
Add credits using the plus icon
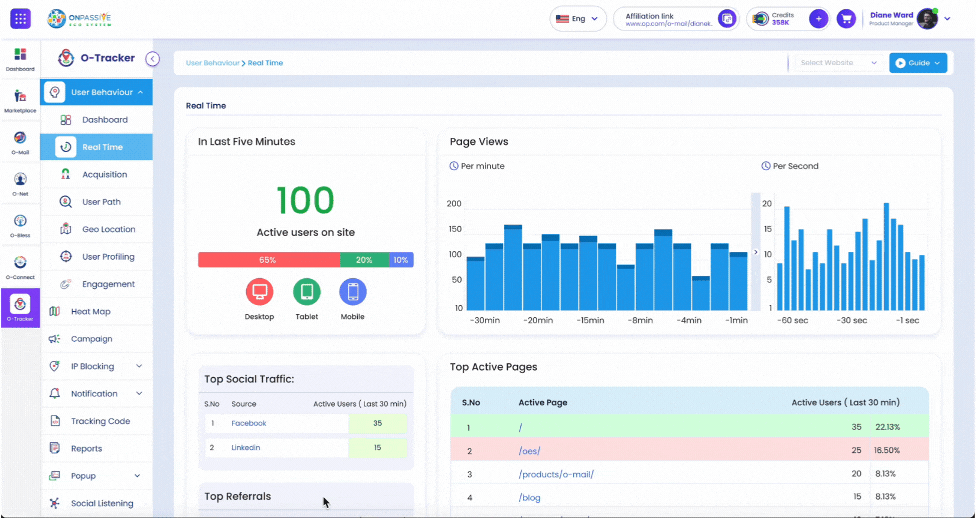[x=819, y=19]
